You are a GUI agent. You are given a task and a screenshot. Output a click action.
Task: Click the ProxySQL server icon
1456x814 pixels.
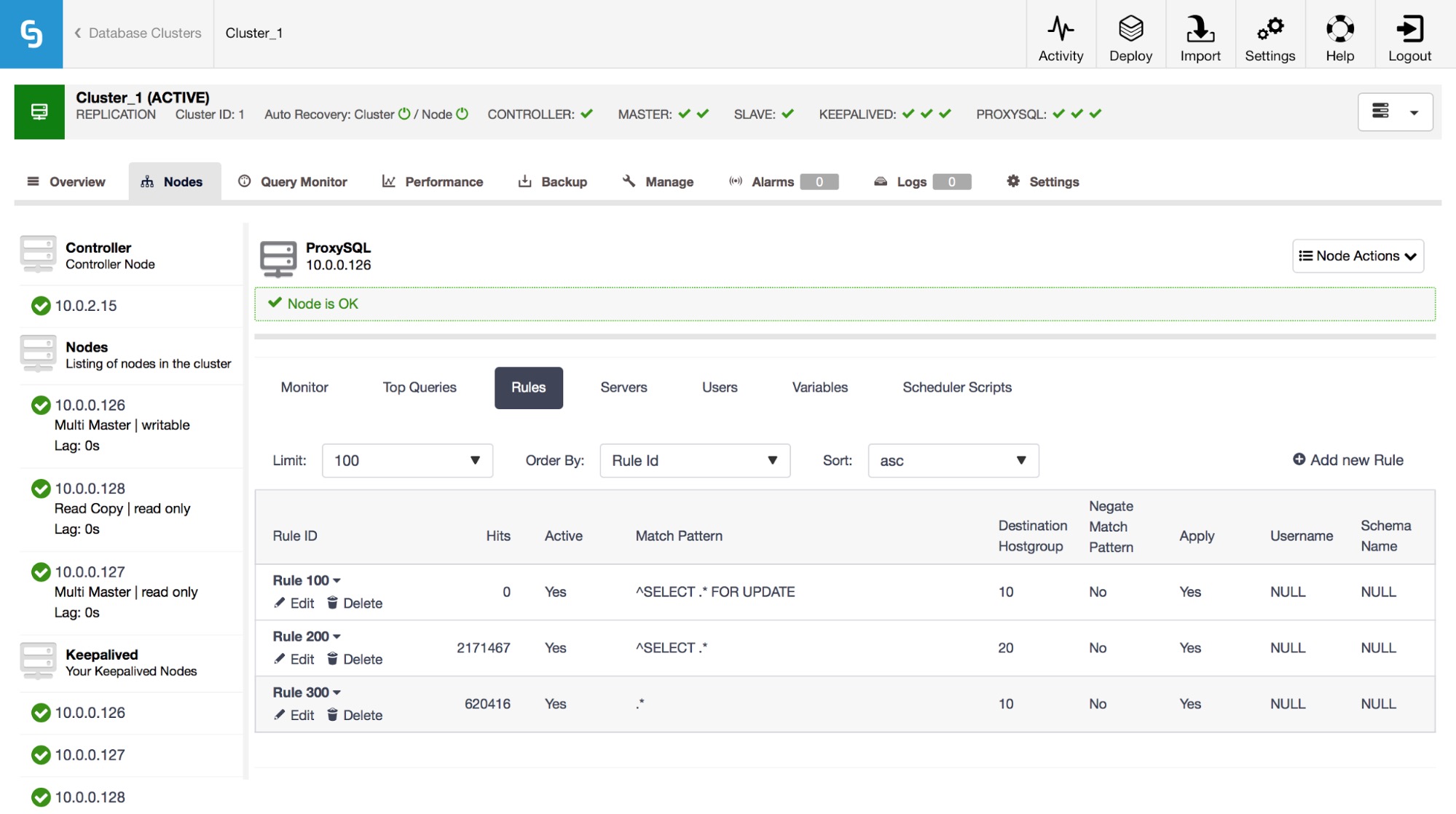click(x=278, y=259)
